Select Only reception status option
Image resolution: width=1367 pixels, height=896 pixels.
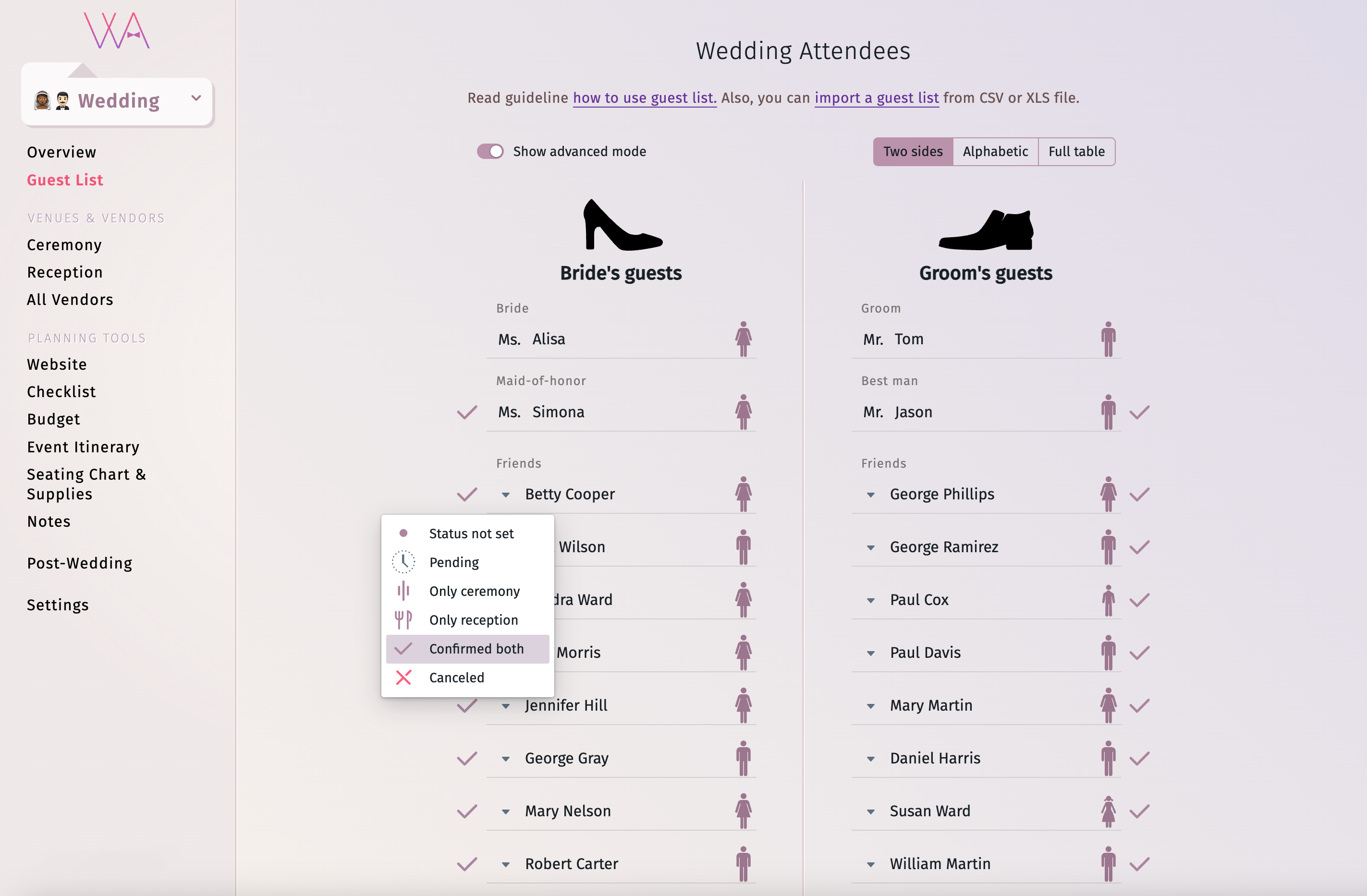pyautogui.click(x=473, y=620)
